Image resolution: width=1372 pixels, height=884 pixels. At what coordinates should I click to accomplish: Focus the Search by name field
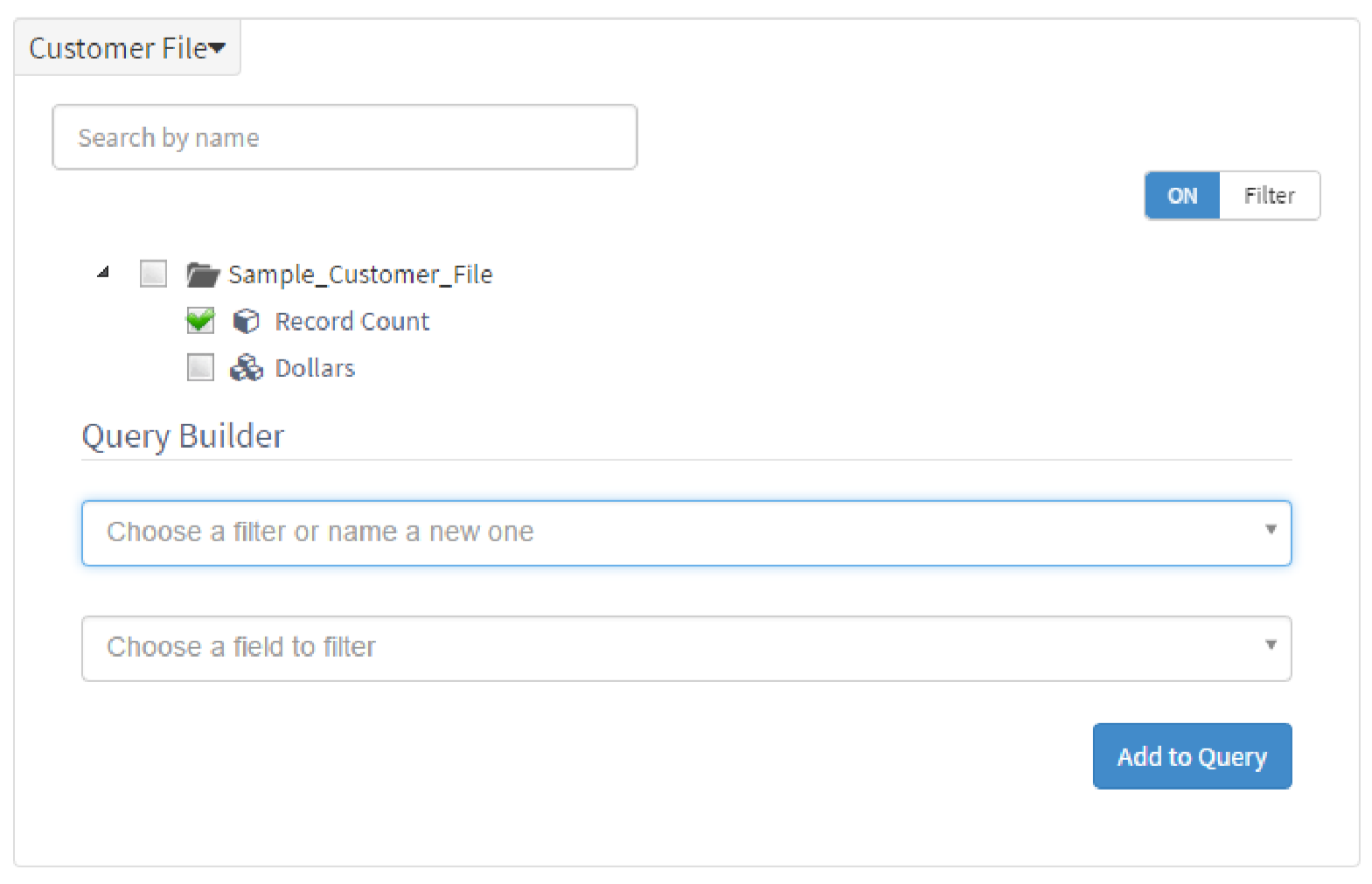click(345, 137)
